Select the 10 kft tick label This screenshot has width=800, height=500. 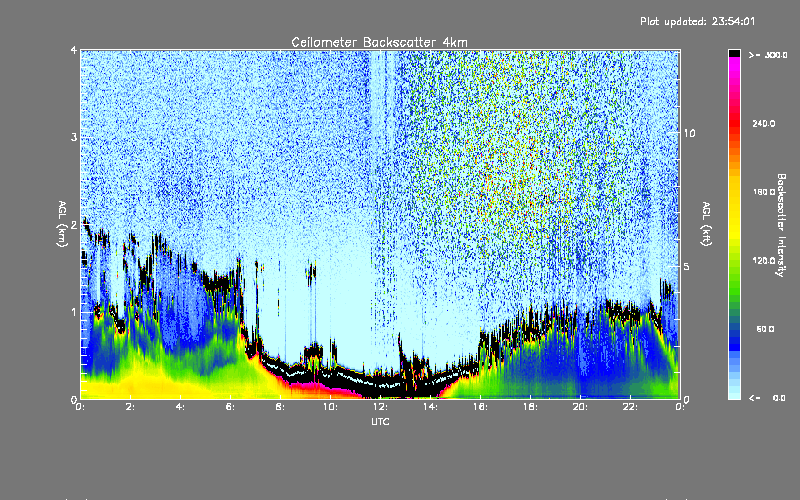[x=689, y=133]
